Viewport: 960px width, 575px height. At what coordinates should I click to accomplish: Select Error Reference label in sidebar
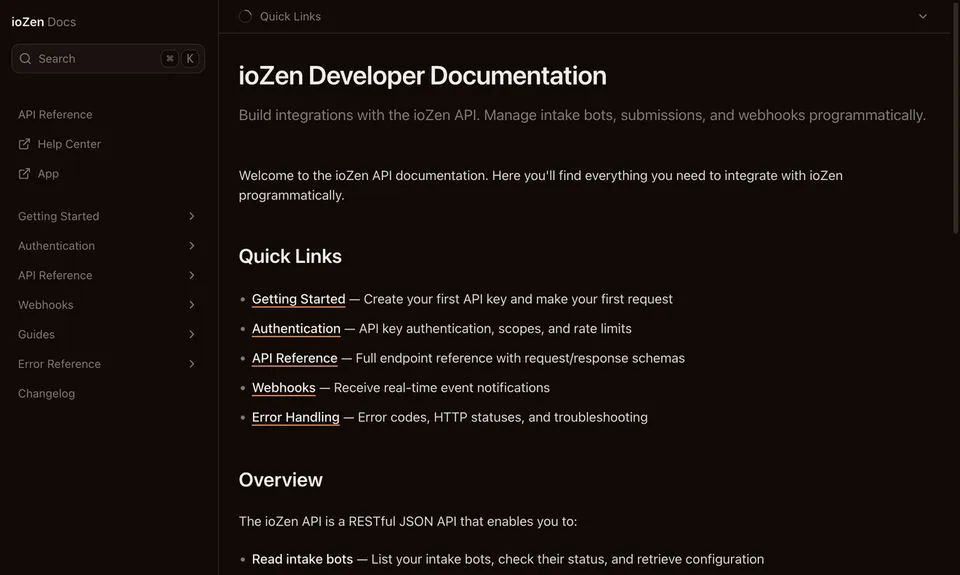coord(59,364)
